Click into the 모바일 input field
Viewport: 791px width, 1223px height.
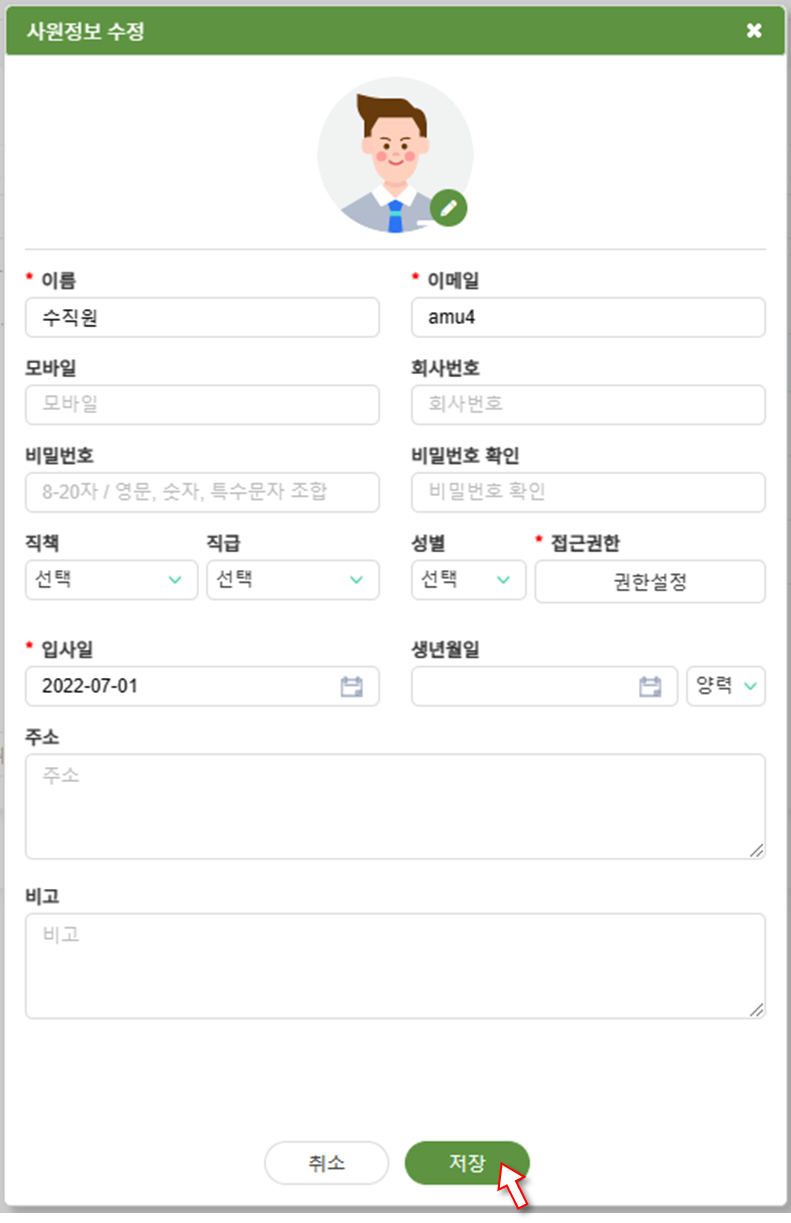tap(202, 405)
